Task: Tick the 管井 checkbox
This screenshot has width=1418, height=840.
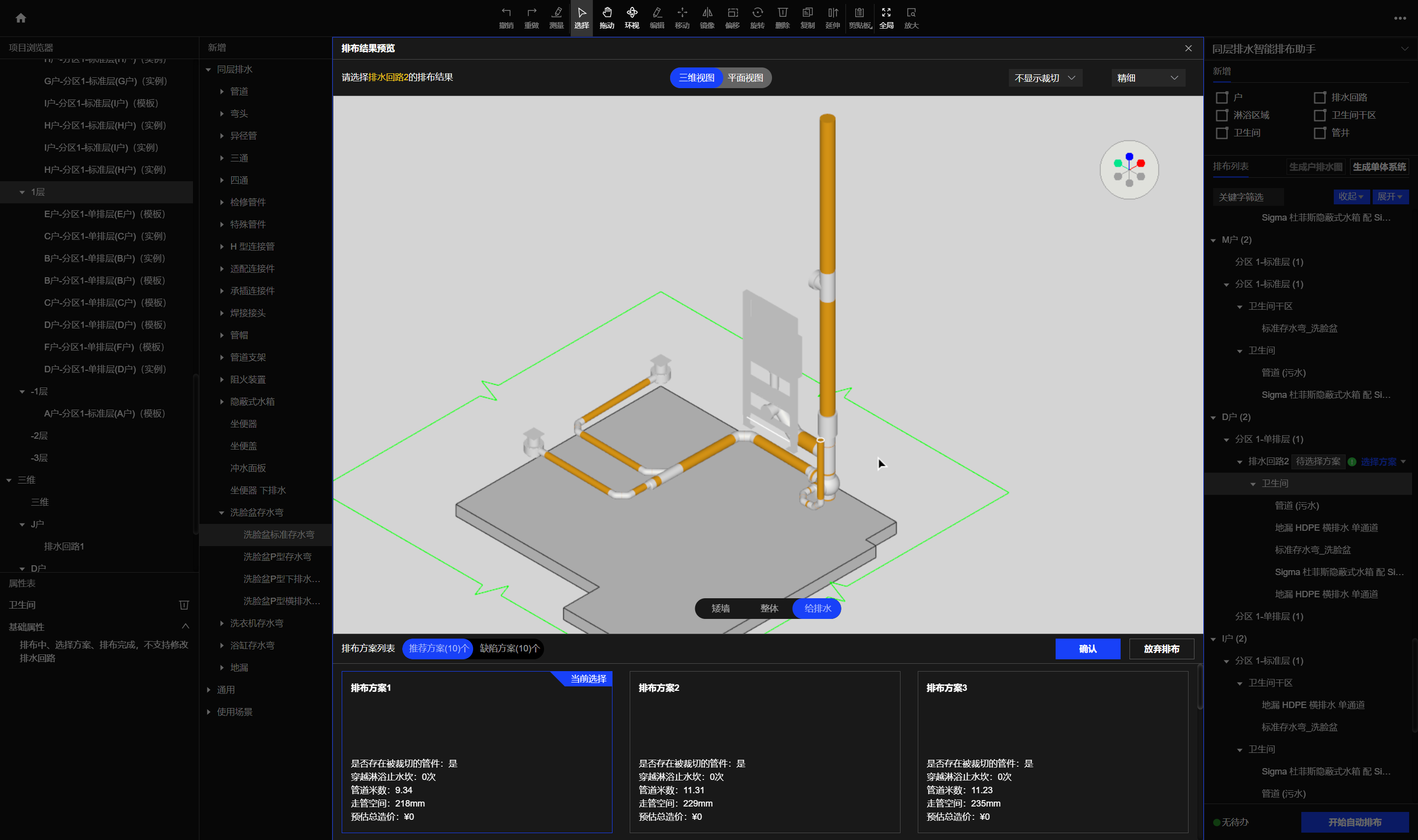Action: click(1320, 133)
